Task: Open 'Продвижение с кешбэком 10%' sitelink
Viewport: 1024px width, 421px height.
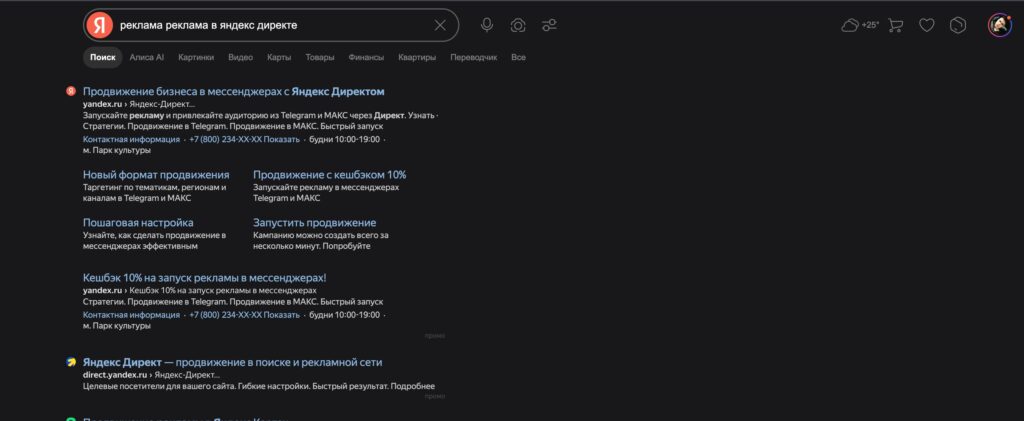Action: tap(330, 175)
